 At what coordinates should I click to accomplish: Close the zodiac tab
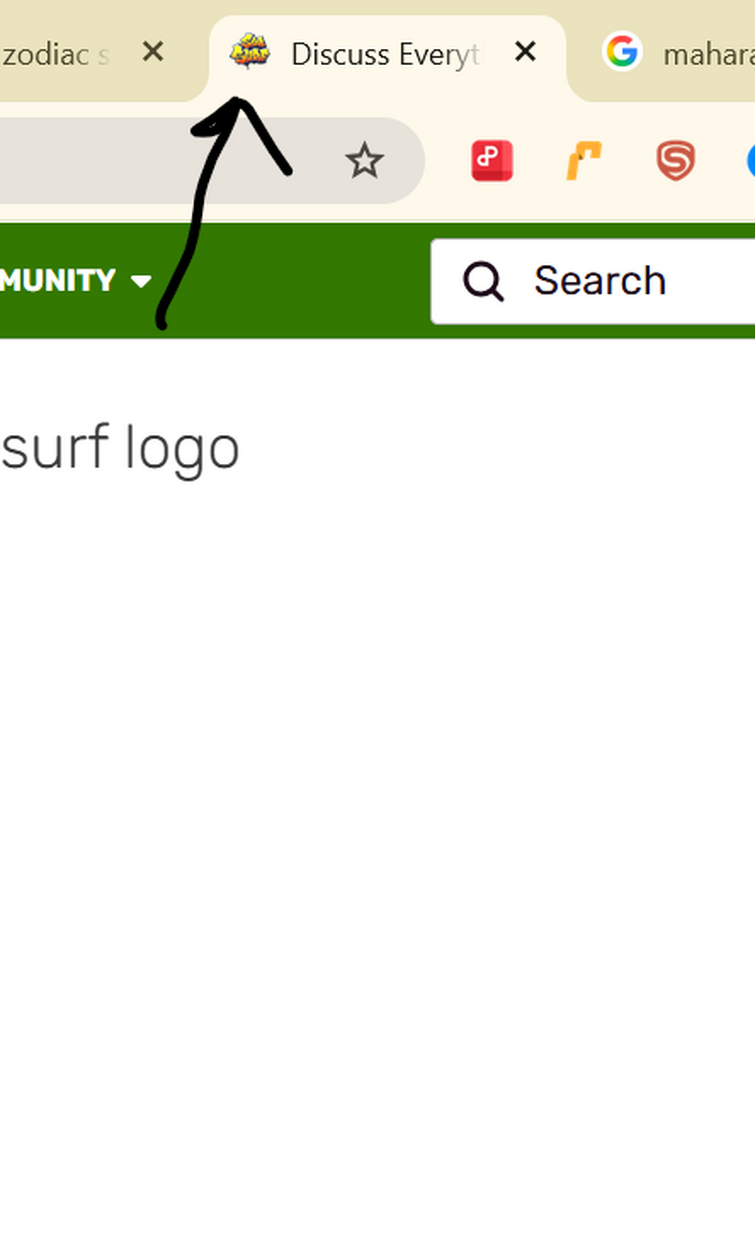click(153, 51)
